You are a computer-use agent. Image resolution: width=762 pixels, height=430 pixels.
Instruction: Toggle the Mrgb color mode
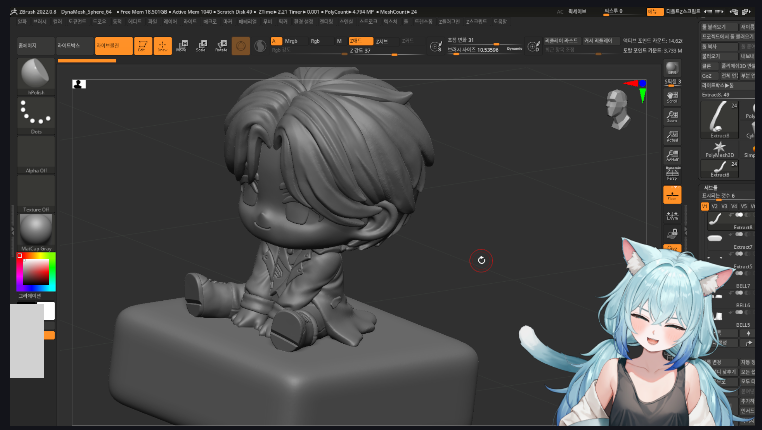click(291, 41)
